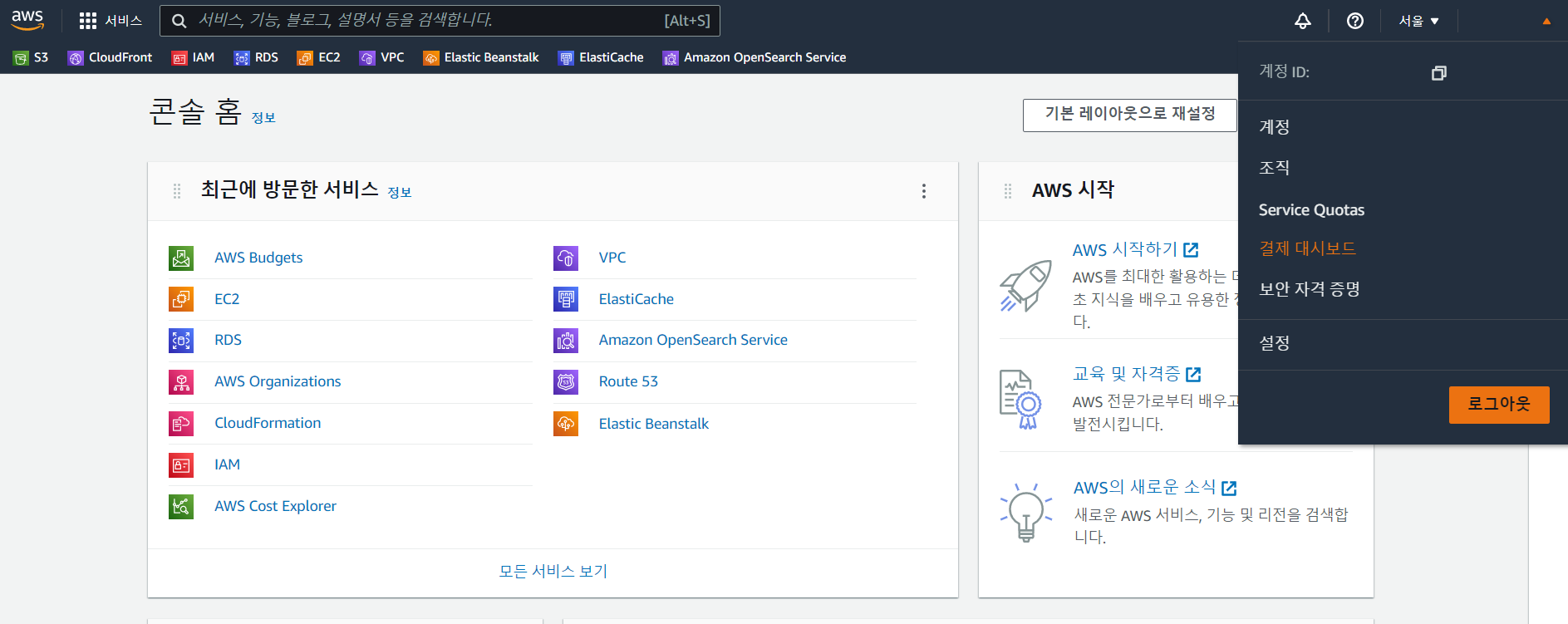Open the notifications bell icon
This screenshot has width=1568, height=624.
(x=1303, y=21)
